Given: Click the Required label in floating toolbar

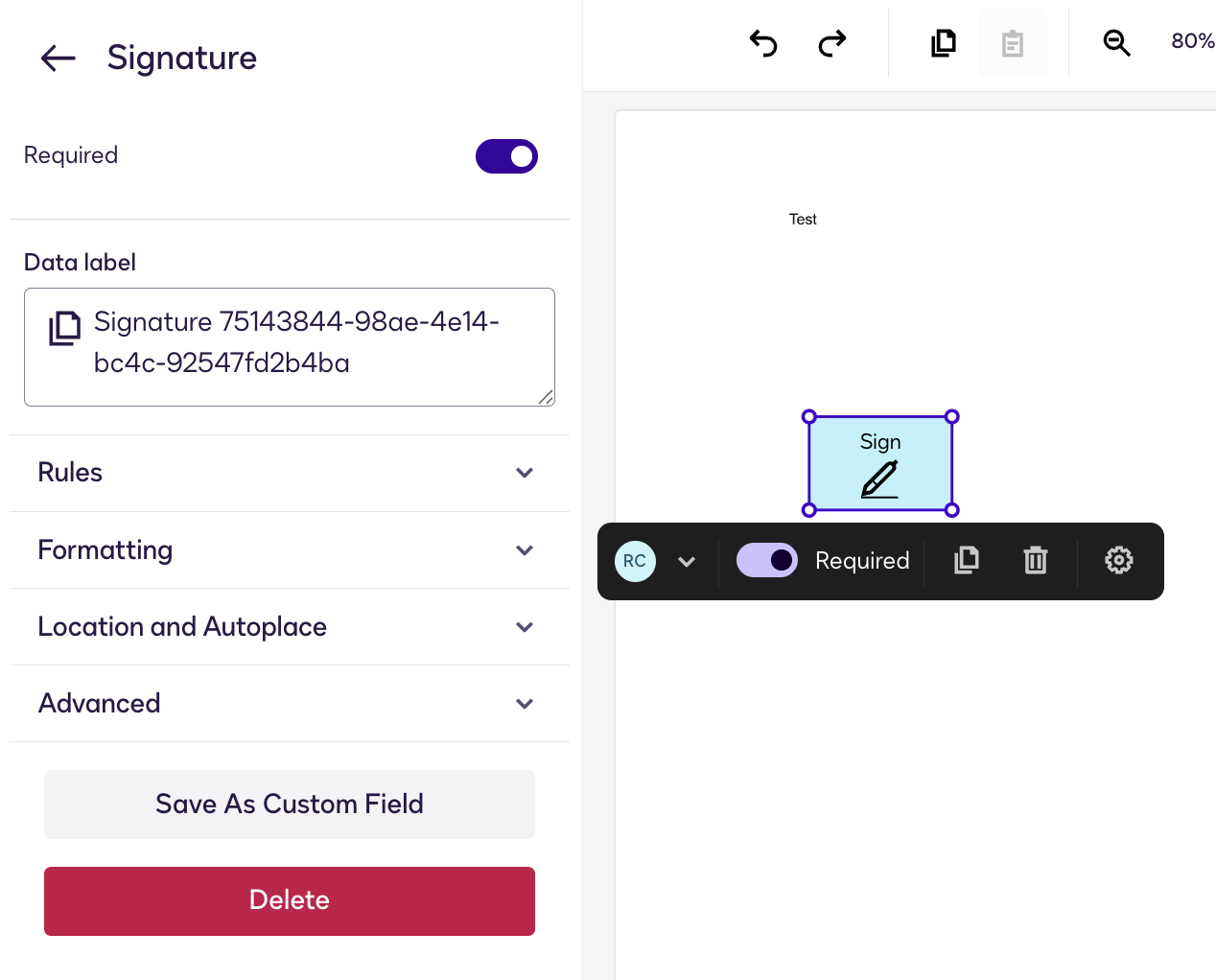Looking at the screenshot, I should [862, 561].
